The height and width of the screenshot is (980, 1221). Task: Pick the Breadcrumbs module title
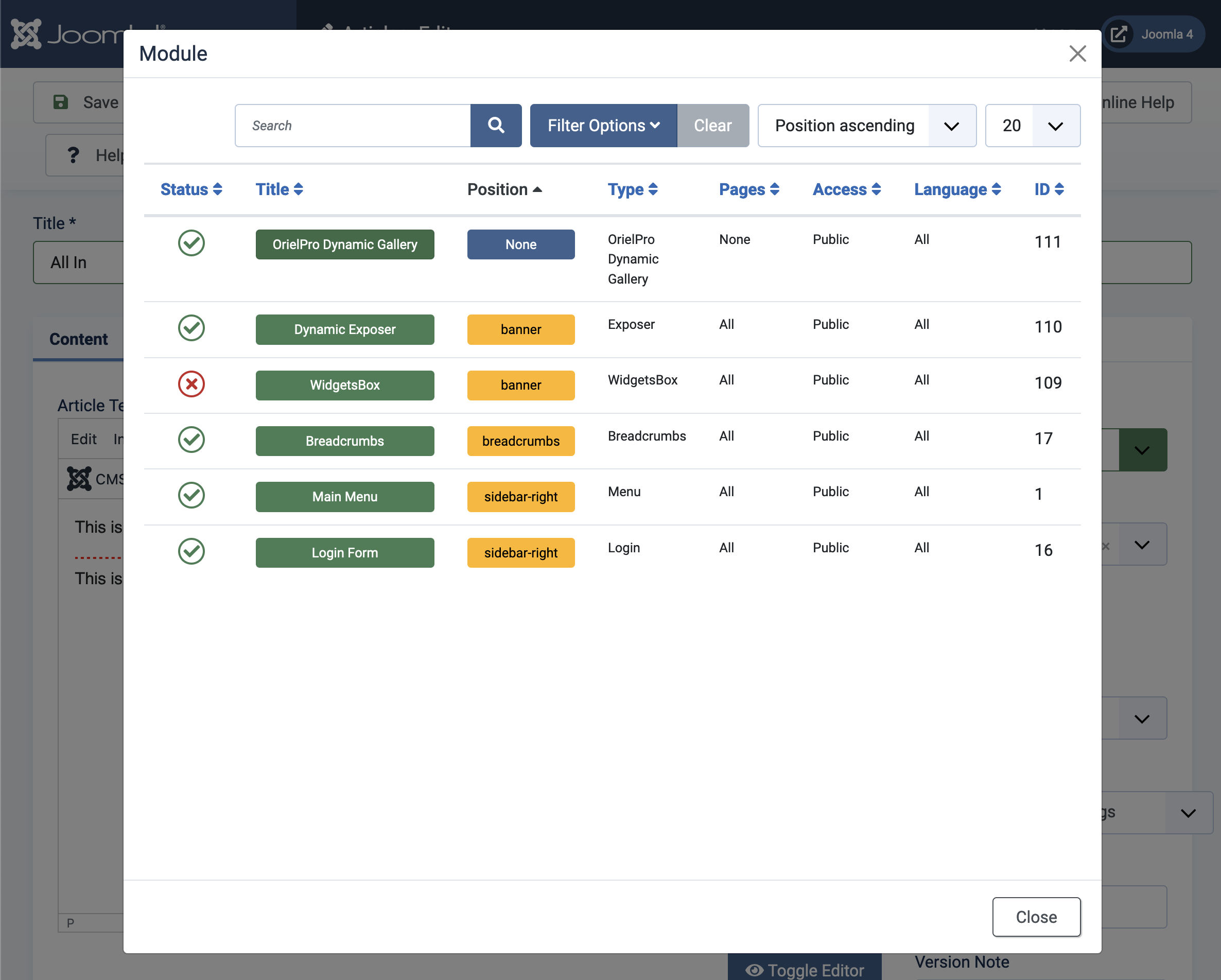345,441
